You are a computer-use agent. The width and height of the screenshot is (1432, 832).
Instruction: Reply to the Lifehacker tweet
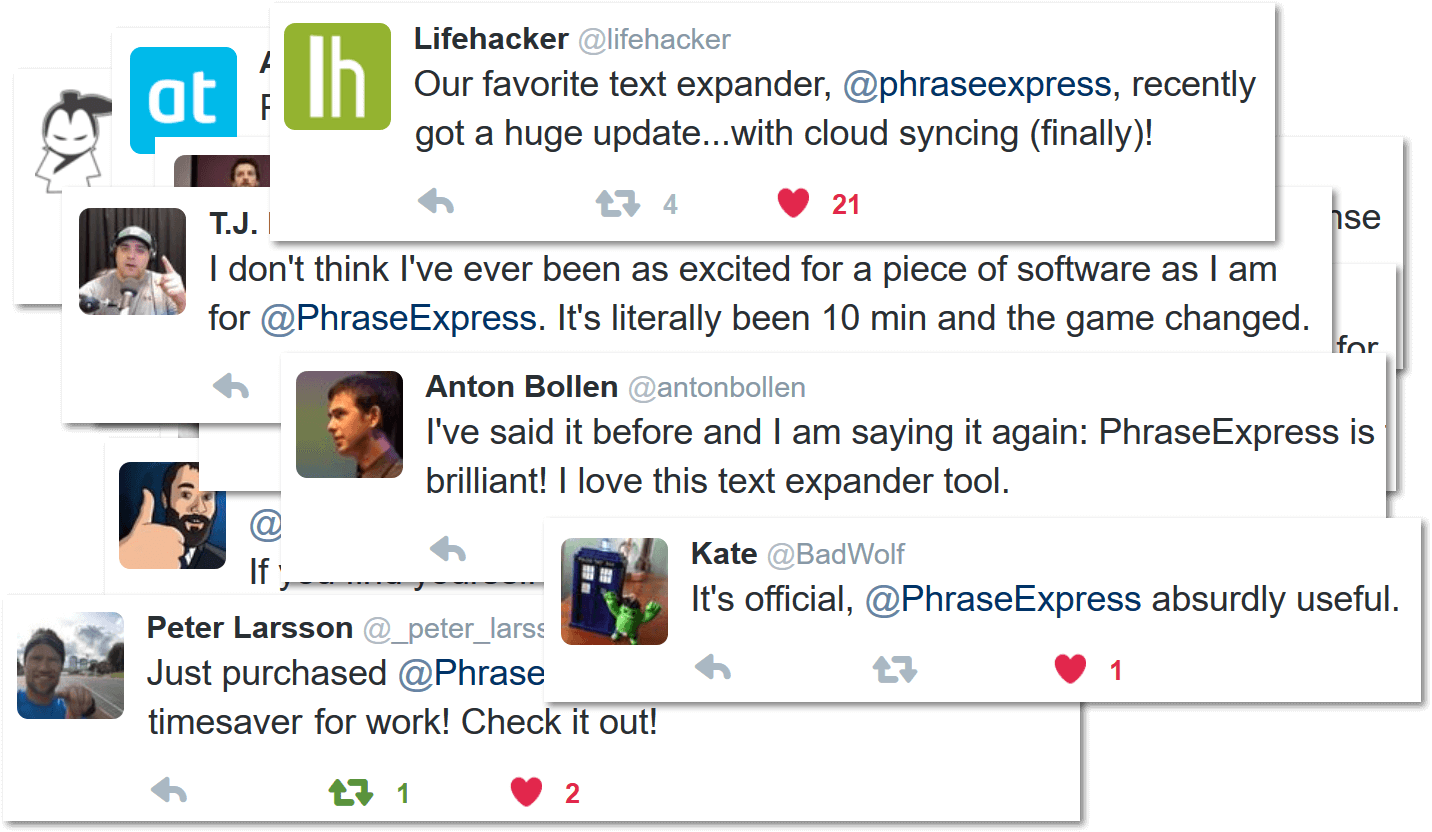436,203
